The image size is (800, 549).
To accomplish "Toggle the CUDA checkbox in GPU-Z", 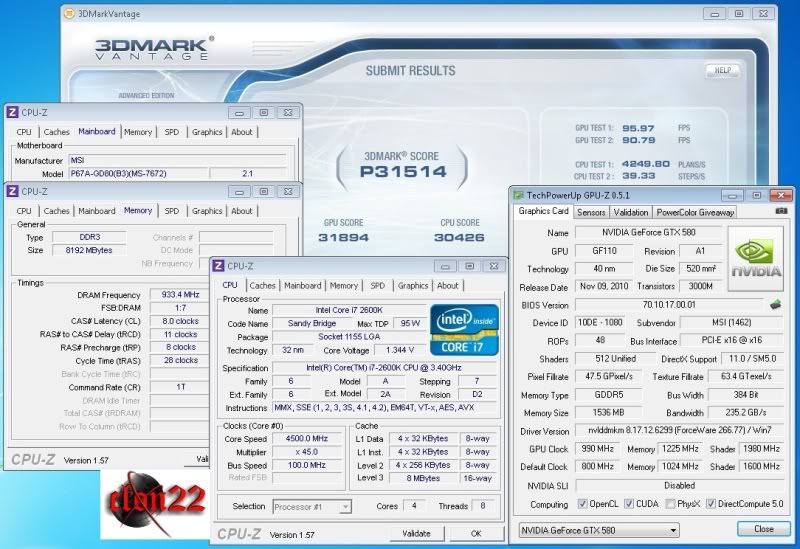I will click(x=629, y=504).
